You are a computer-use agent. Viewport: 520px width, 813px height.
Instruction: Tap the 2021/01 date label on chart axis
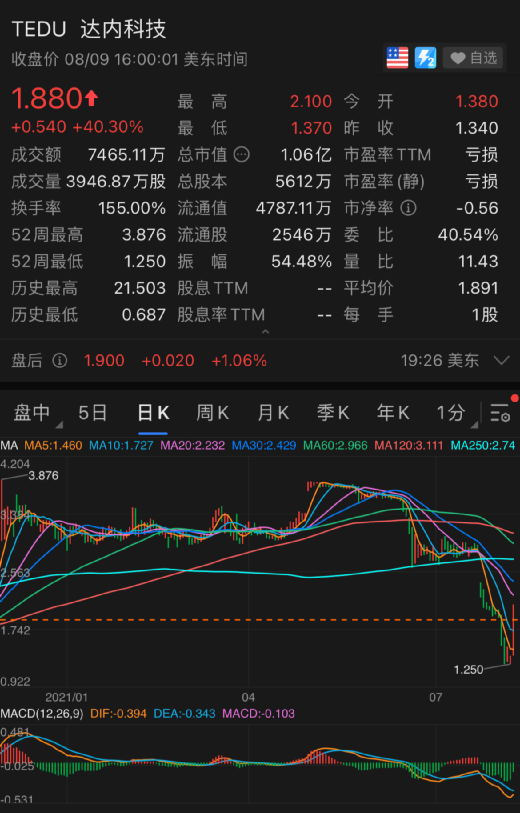pyautogui.click(x=66, y=697)
